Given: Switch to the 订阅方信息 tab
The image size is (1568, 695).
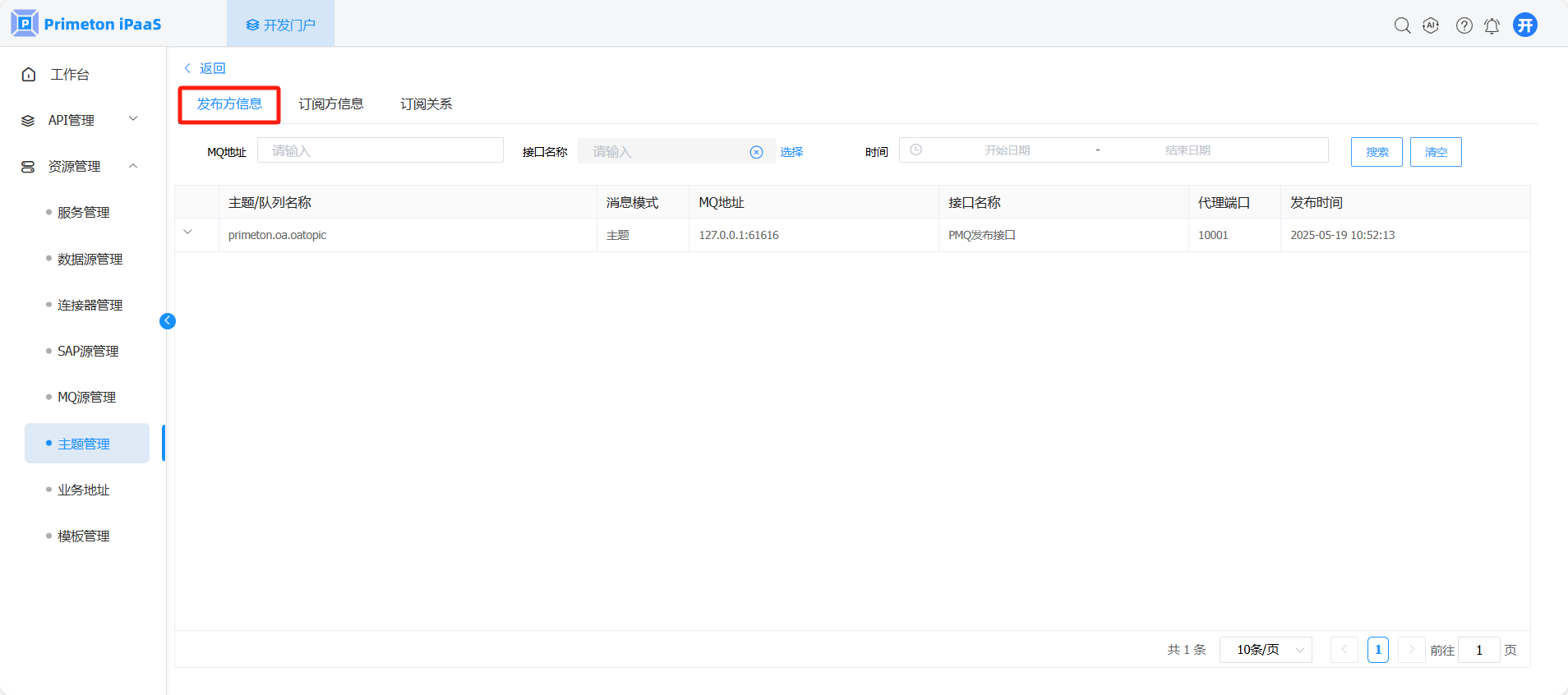Looking at the screenshot, I should [x=330, y=104].
